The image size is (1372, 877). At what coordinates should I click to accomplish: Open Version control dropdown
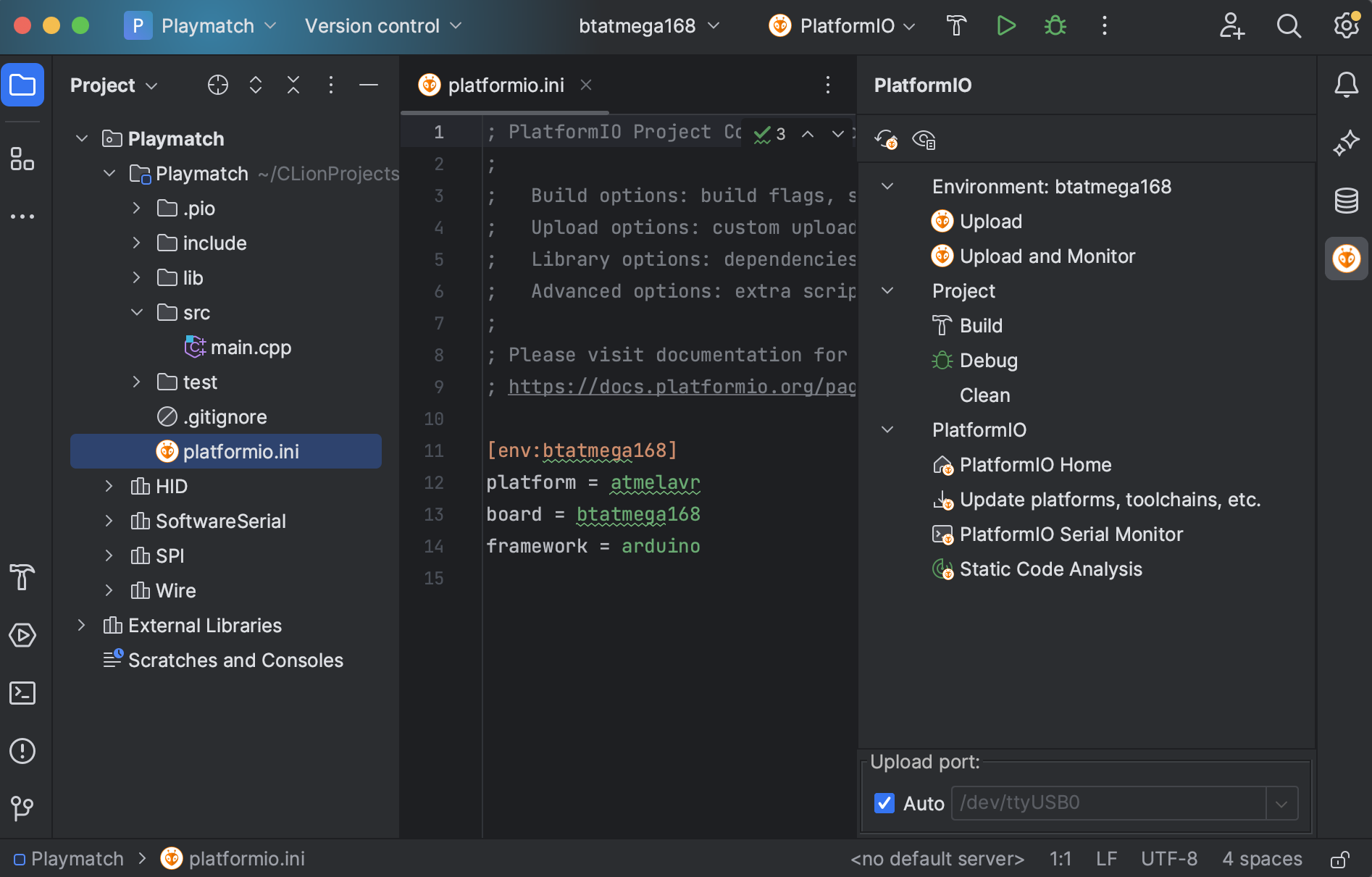(x=383, y=26)
